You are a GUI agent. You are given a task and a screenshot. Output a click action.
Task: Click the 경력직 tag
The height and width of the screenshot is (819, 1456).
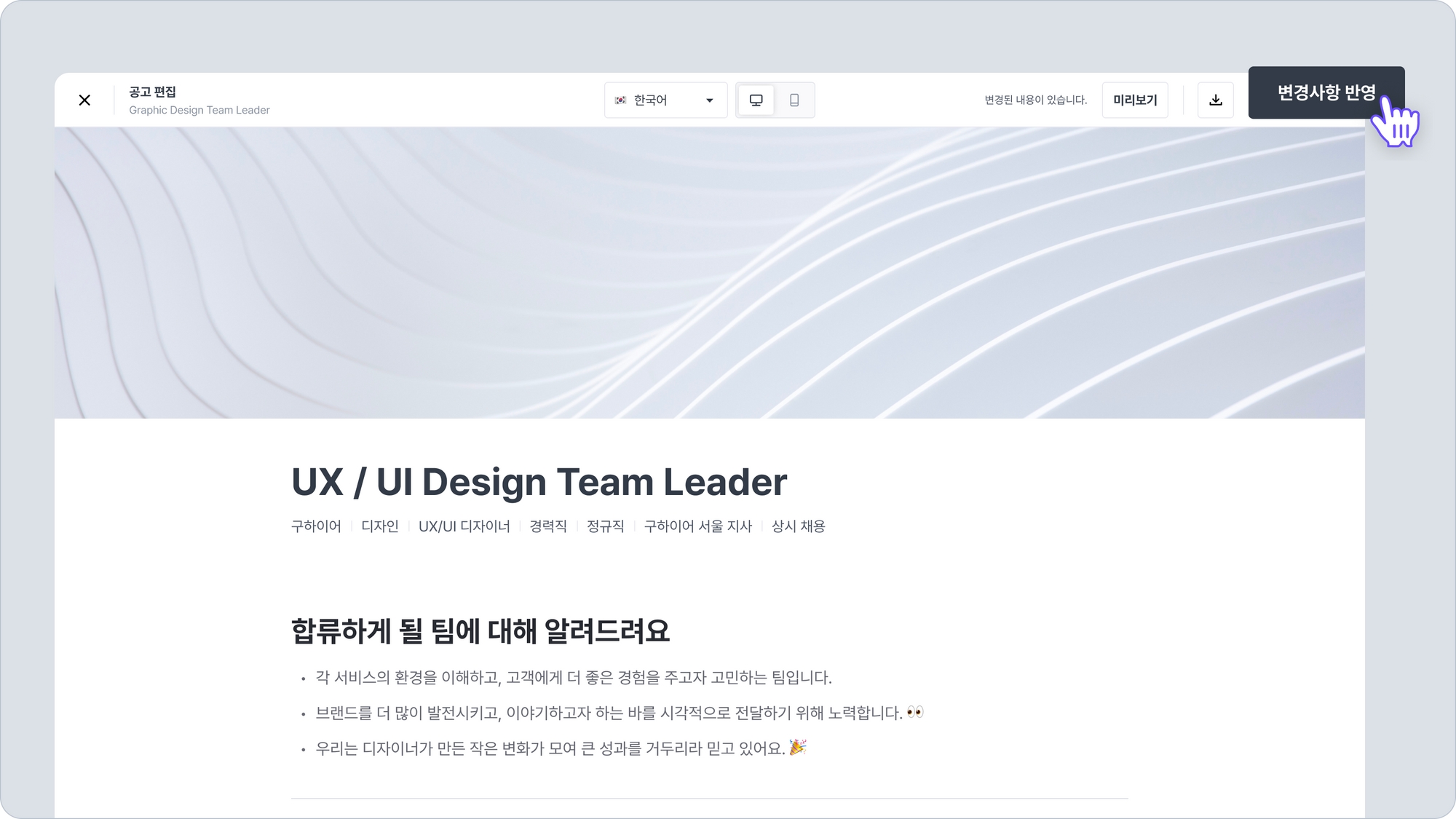pyautogui.click(x=548, y=526)
